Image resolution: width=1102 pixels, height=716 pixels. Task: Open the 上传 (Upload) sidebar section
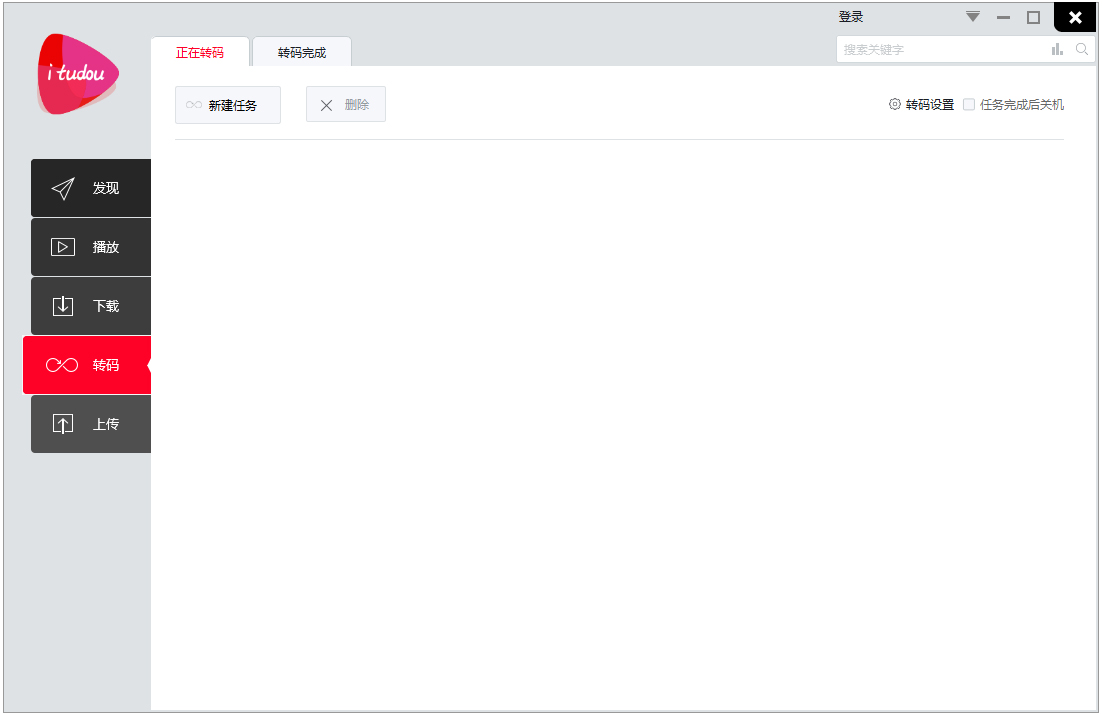91,424
